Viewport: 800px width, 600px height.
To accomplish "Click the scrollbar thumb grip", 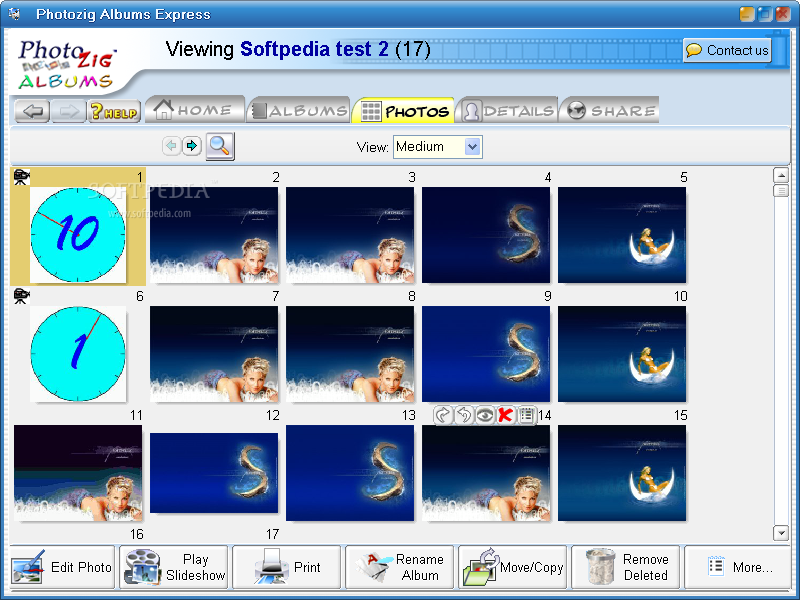I will pyautogui.click(x=781, y=191).
